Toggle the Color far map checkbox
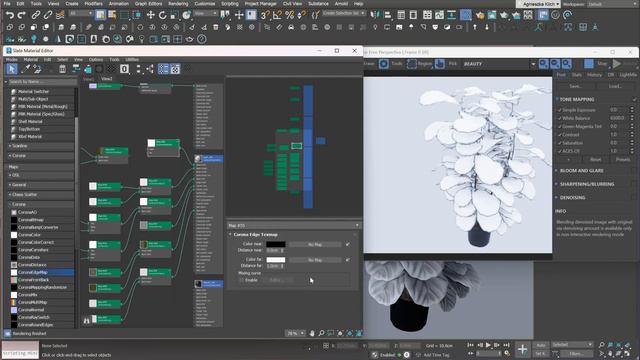The width and height of the screenshot is (640, 360). pos(347,260)
